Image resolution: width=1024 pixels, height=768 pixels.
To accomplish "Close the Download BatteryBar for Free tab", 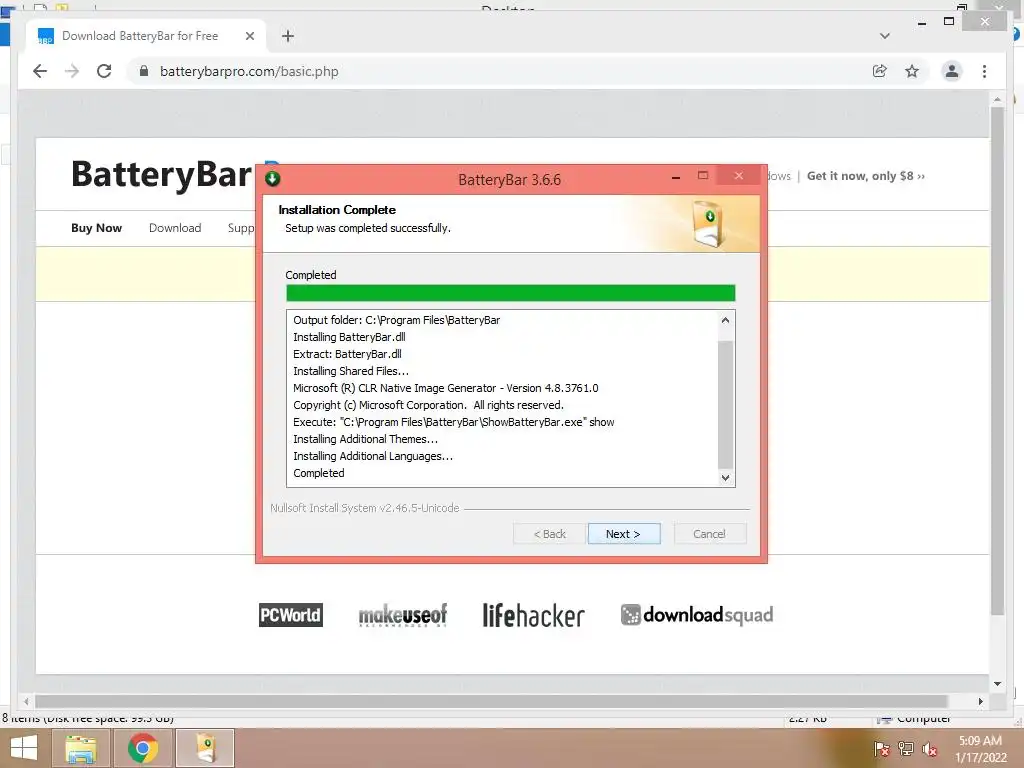I will click(x=249, y=36).
